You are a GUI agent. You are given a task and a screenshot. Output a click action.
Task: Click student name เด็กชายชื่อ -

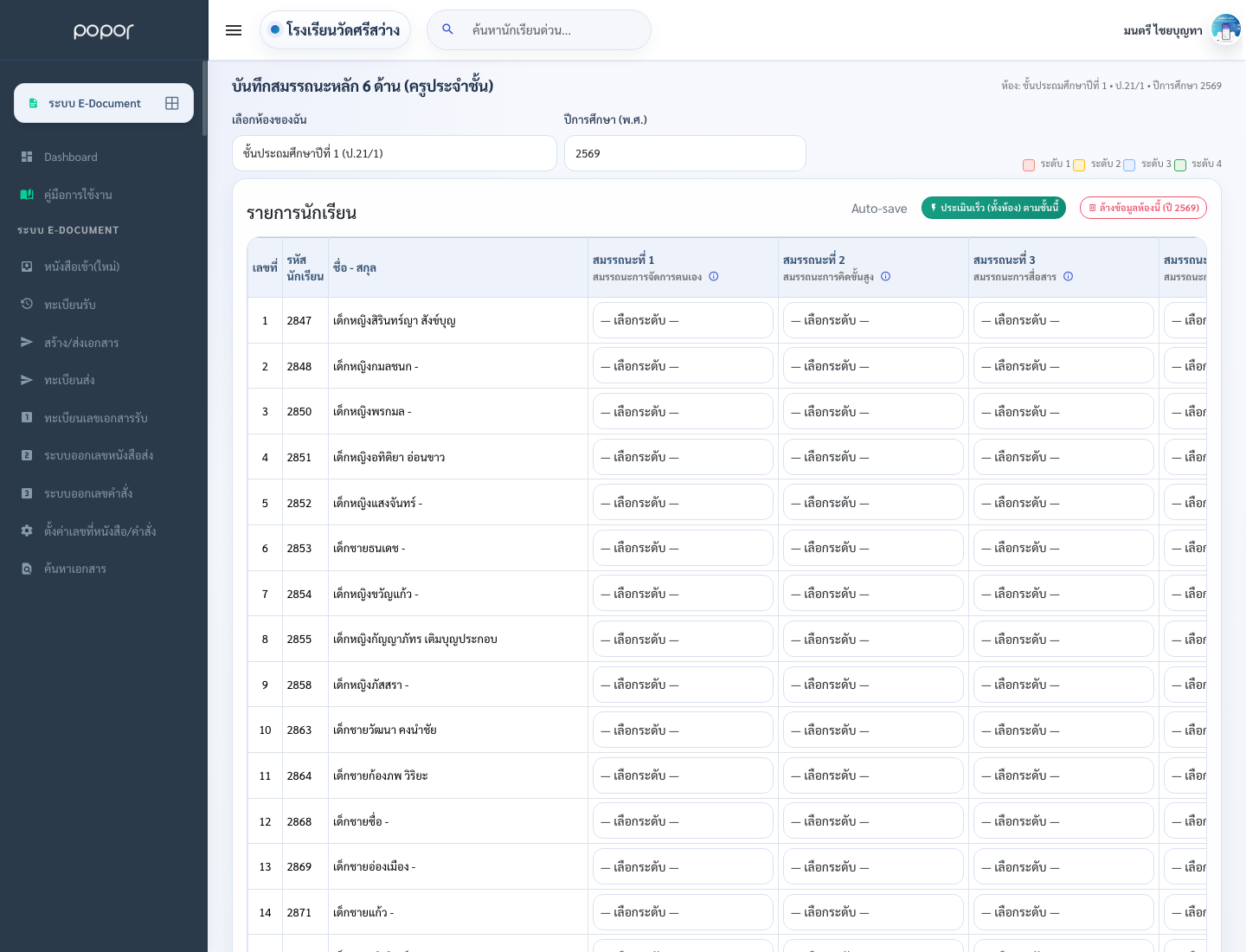(x=361, y=822)
